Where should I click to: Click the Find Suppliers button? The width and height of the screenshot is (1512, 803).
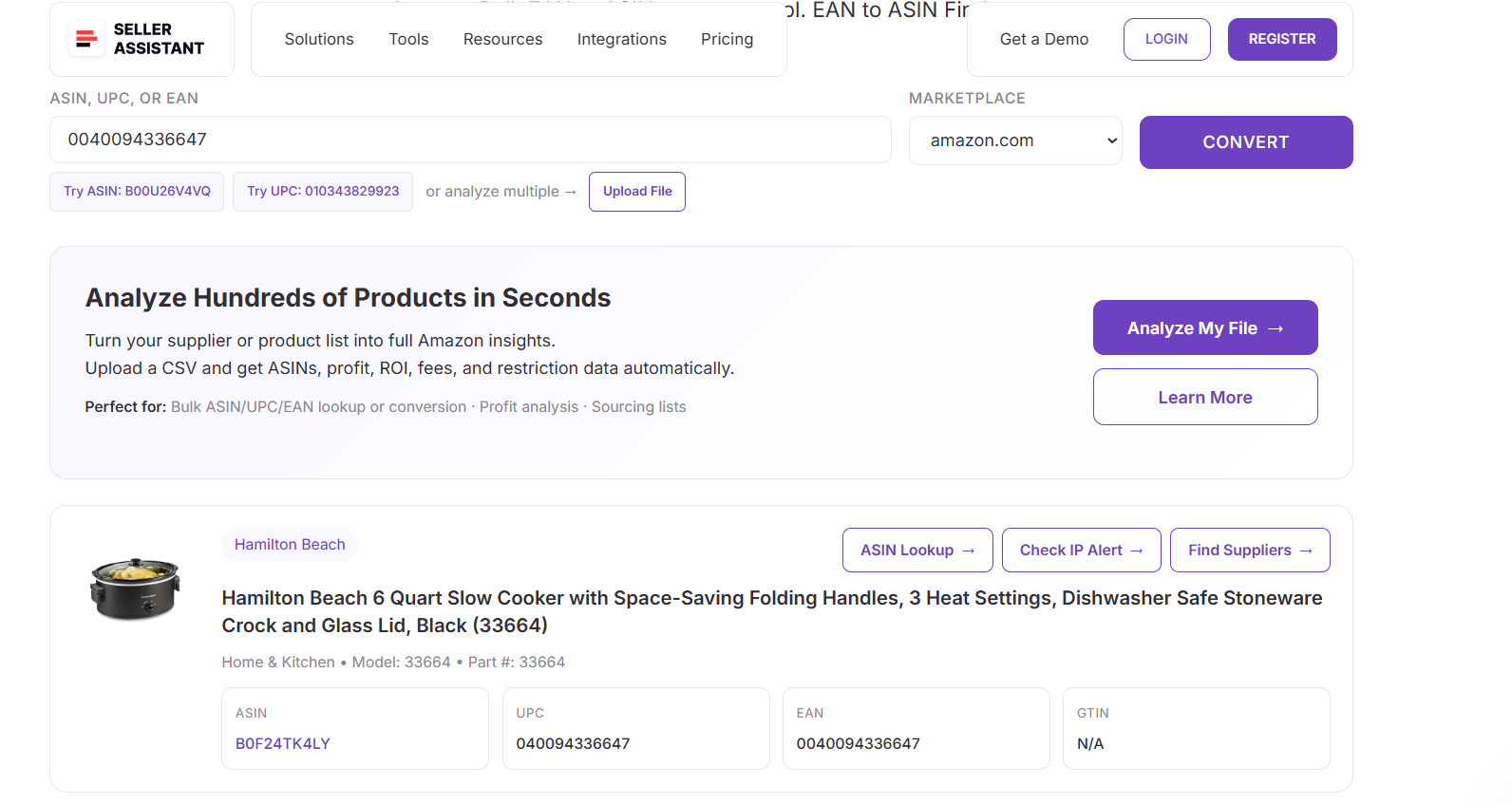[1250, 551]
